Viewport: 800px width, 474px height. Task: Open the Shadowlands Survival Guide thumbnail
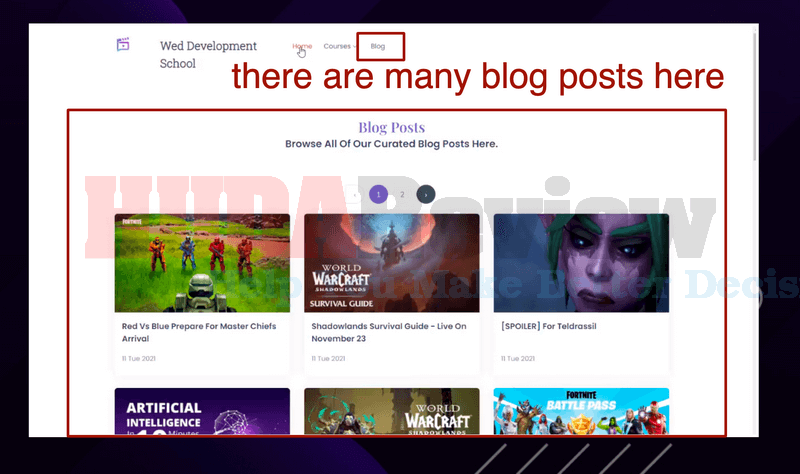click(x=392, y=263)
